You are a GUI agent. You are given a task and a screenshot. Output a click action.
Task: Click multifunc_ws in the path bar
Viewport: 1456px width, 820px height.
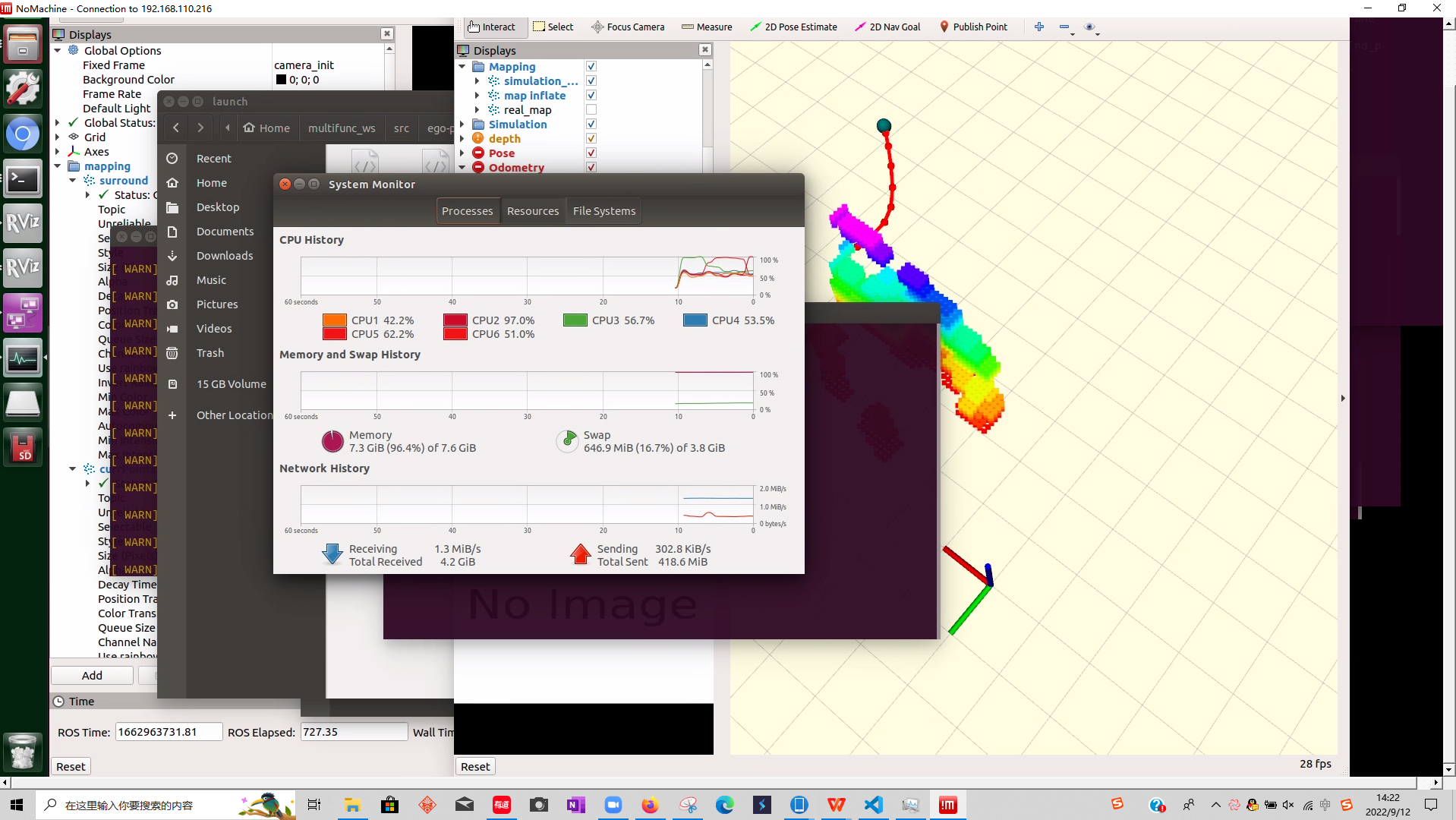point(342,128)
